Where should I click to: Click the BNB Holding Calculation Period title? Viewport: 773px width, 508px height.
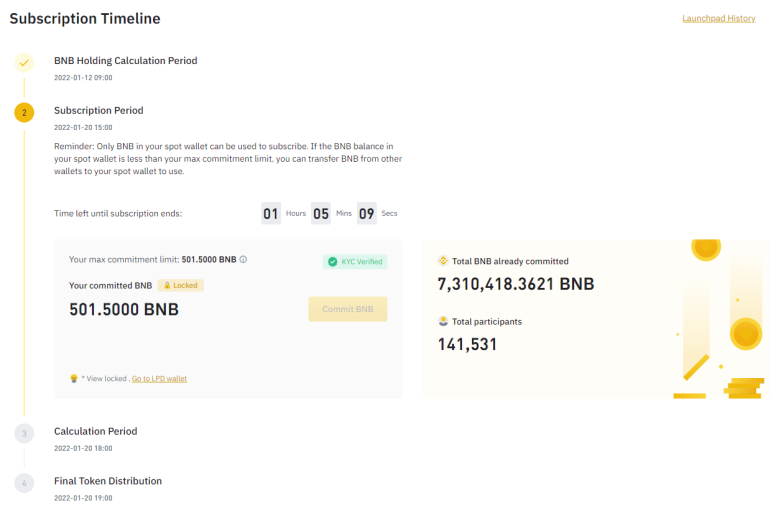pyautogui.click(x=126, y=61)
